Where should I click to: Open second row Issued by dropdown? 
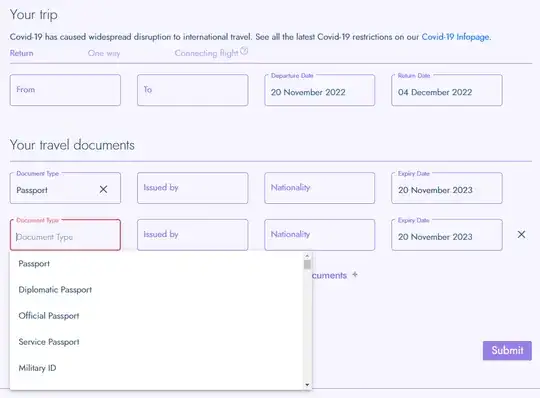pyautogui.click(x=193, y=235)
